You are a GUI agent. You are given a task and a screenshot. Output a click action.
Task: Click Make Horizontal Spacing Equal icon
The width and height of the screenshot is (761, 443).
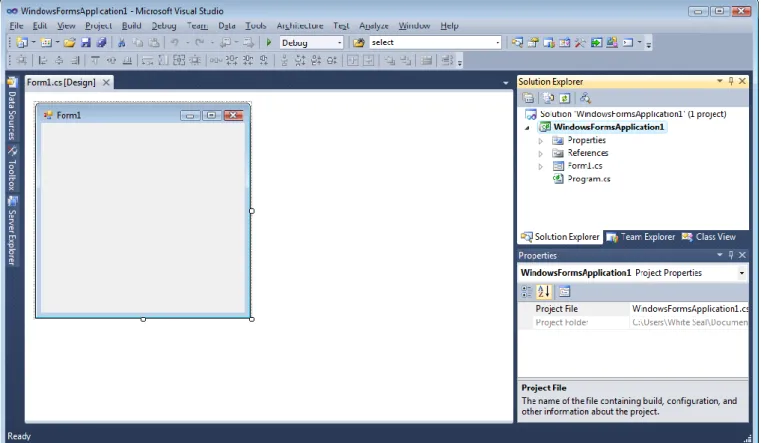pyautogui.click(x=216, y=60)
